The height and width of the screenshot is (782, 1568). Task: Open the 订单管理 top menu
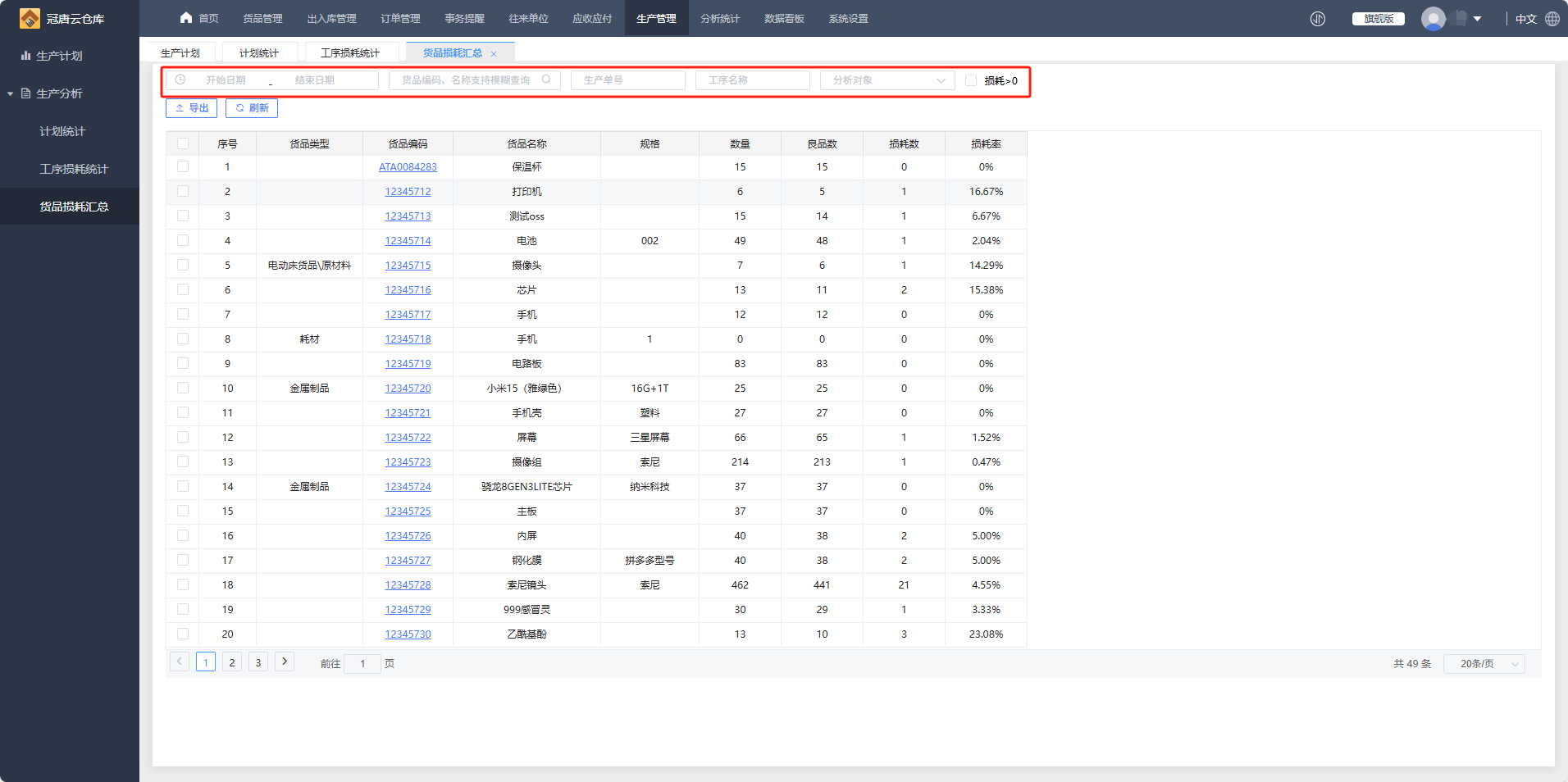click(400, 18)
